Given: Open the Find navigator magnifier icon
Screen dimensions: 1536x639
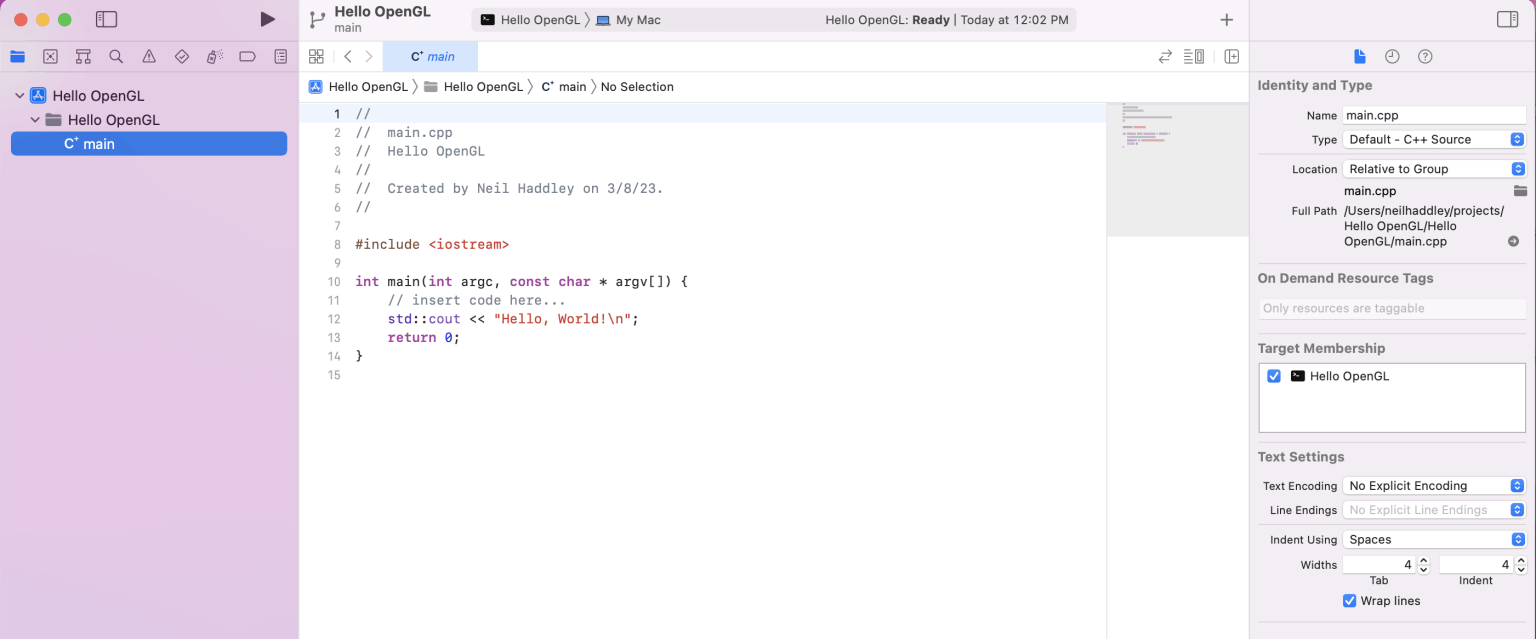Looking at the screenshot, I should tap(116, 57).
